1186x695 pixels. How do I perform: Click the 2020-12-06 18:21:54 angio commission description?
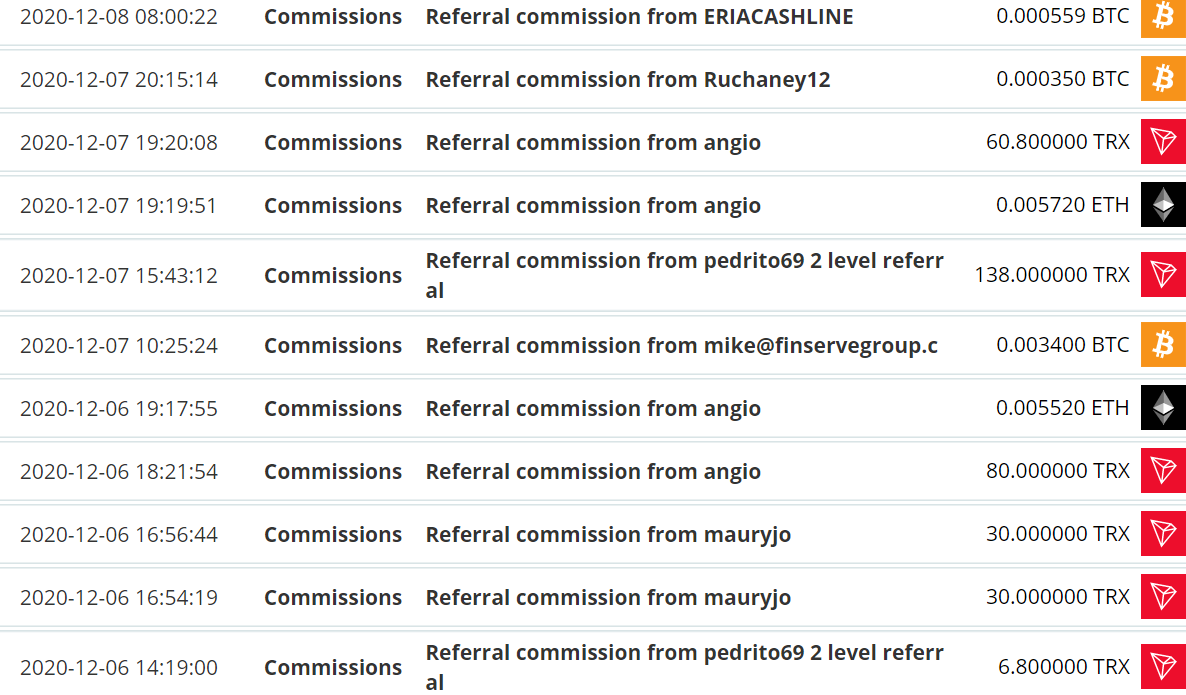click(x=593, y=471)
